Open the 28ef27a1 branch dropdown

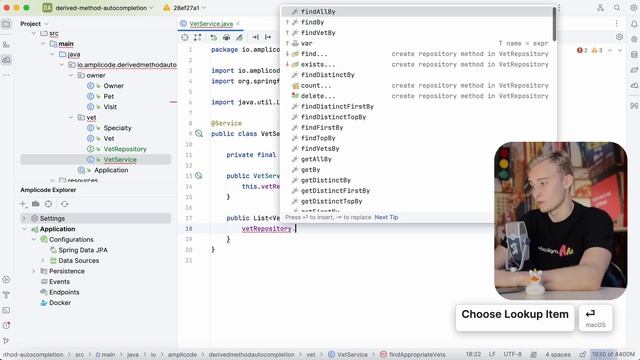click(x=184, y=8)
